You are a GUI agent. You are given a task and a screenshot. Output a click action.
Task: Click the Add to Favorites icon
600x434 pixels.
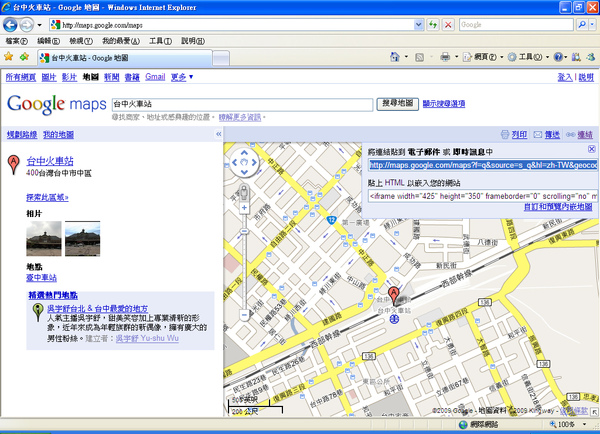[x=24, y=57]
